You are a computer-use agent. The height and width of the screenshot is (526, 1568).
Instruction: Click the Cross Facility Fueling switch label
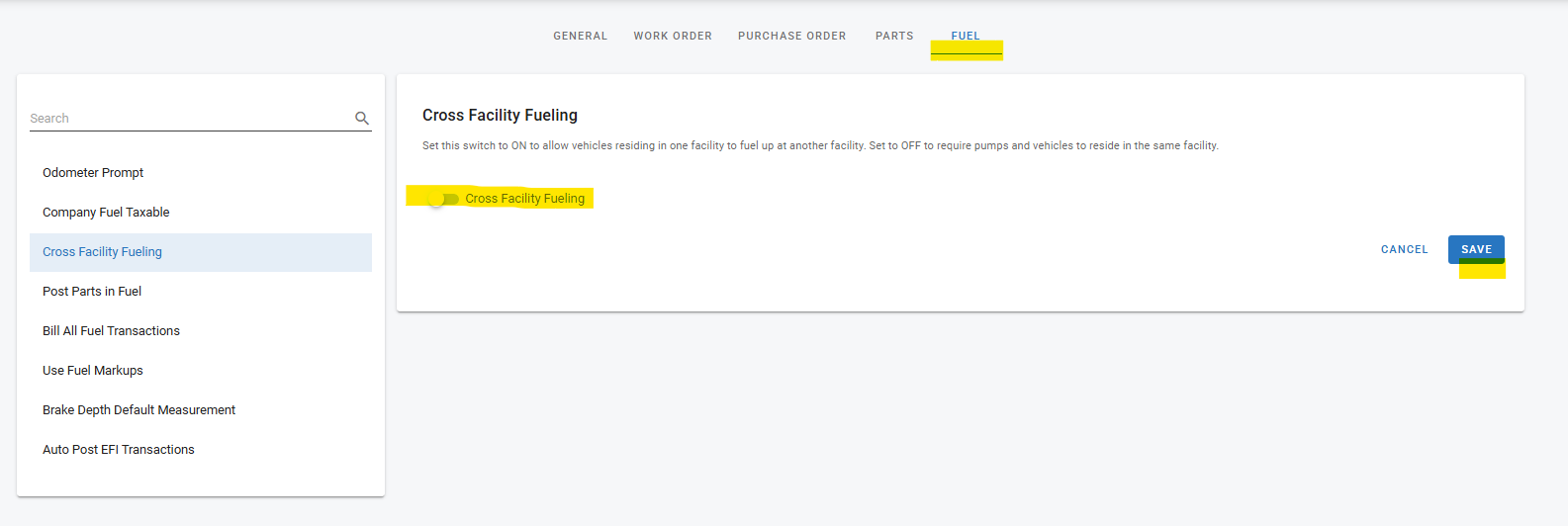point(524,199)
